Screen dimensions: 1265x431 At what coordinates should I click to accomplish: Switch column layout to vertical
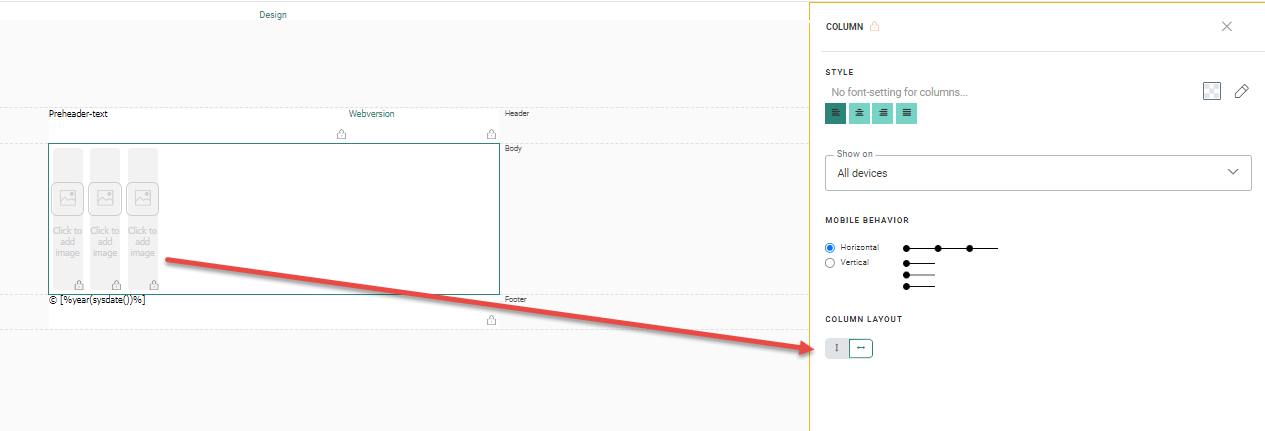tap(837, 348)
